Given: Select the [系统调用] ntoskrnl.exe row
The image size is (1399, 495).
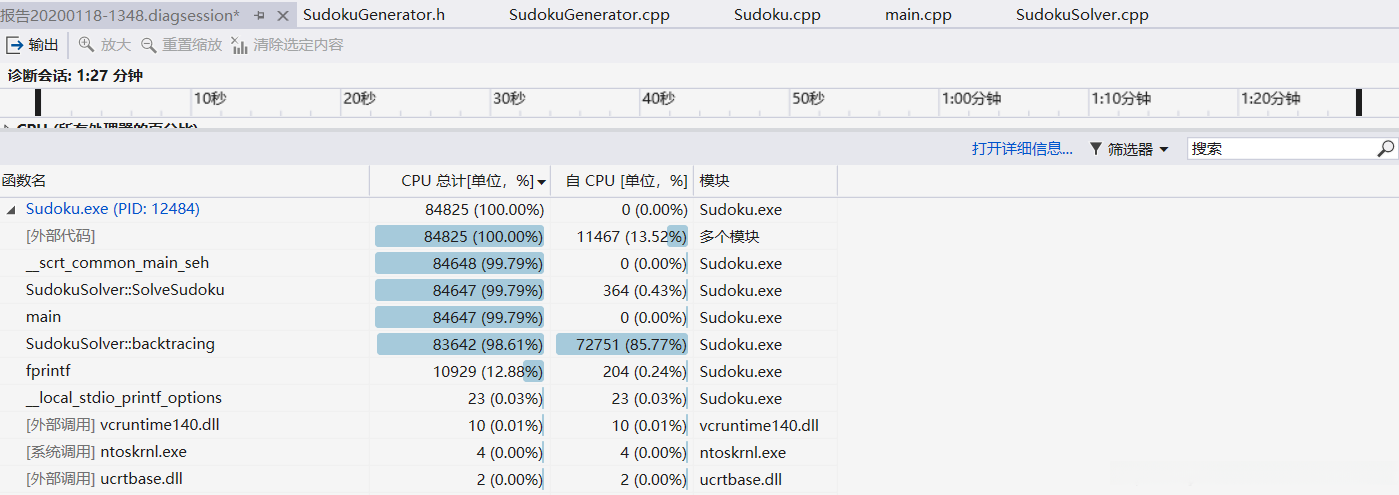Looking at the screenshot, I should click(x=418, y=453).
